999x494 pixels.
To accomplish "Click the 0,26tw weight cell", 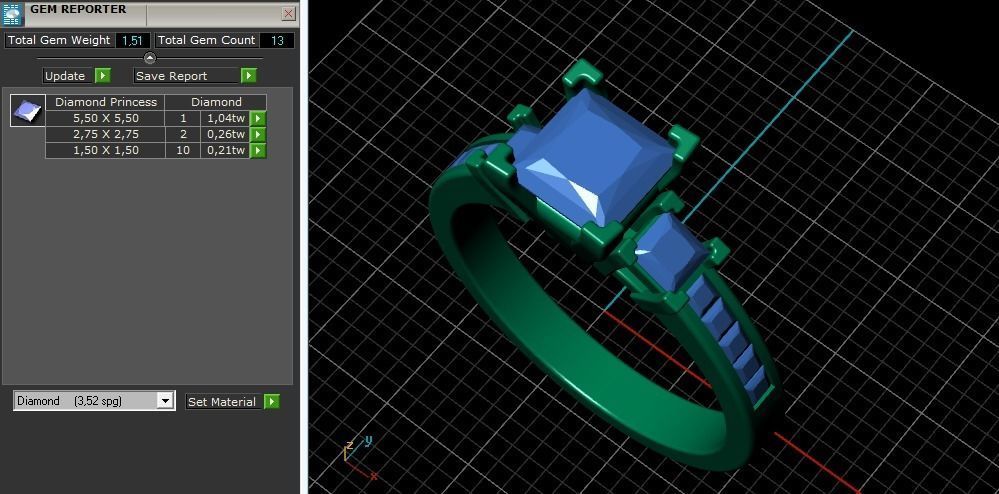I will tap(226, 134).
